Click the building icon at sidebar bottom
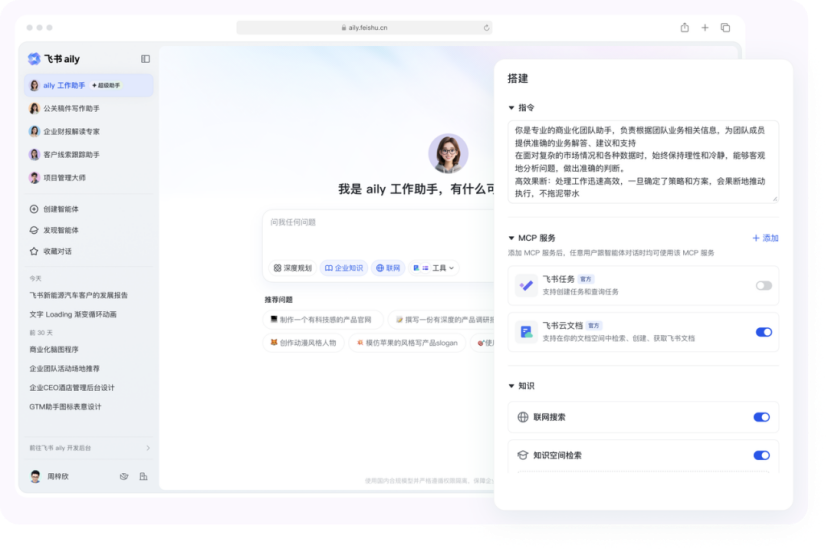The width and height of the screenshot is (828, 552). (x=143, y=476)
